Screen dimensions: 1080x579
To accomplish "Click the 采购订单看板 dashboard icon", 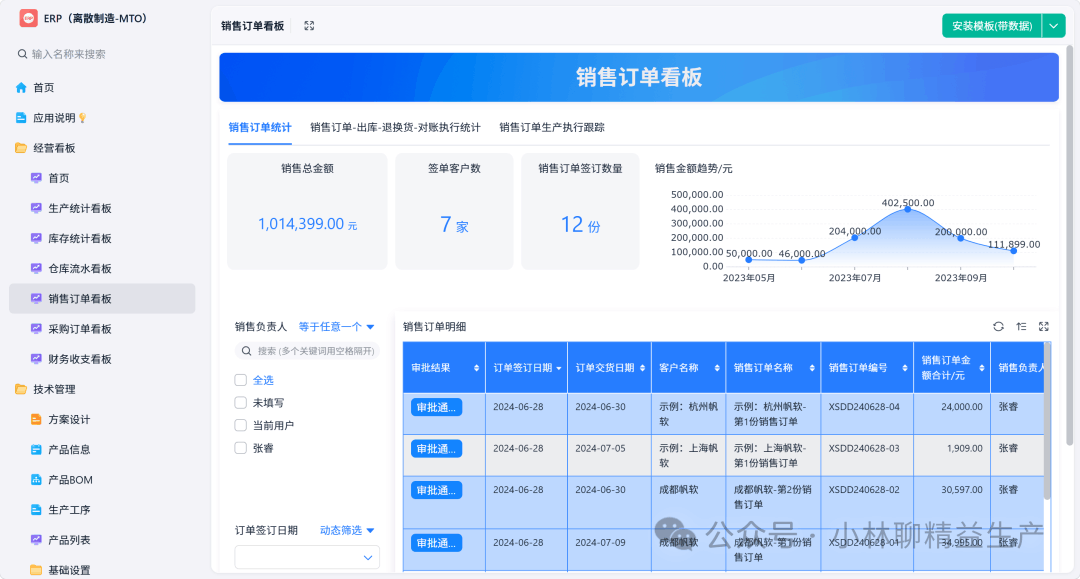I will [37, 328].
